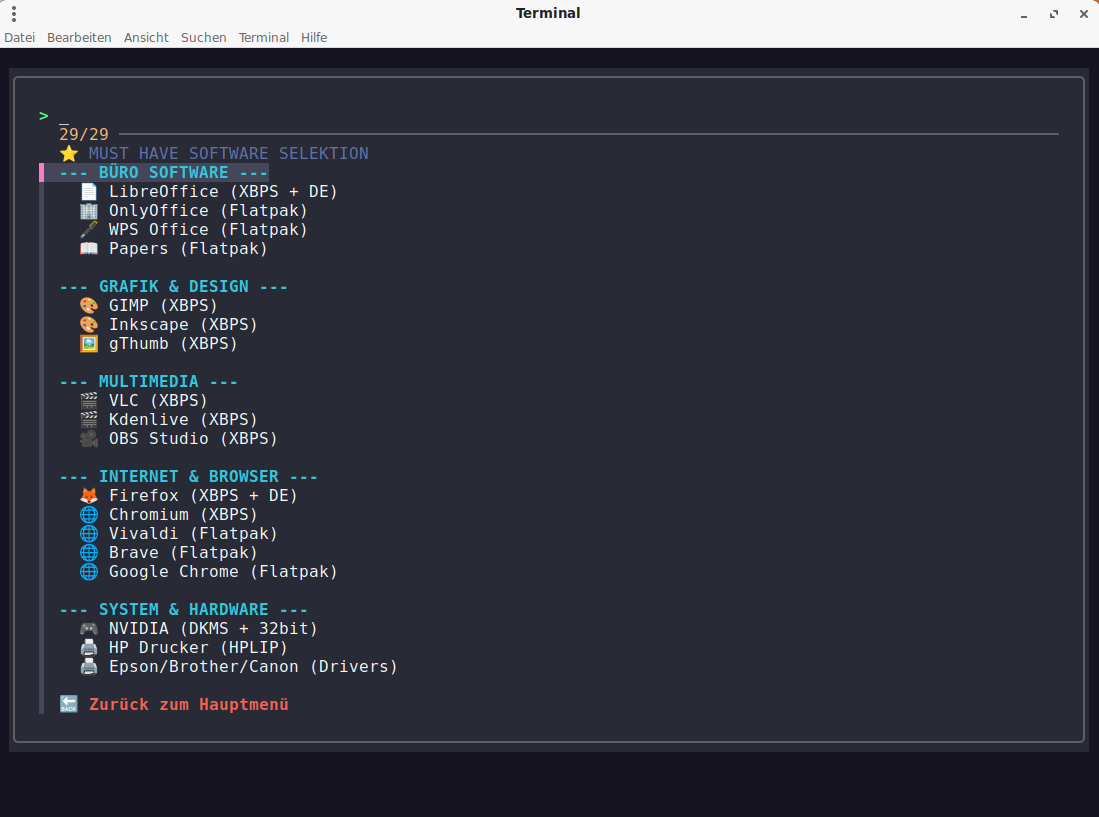1099x817 pixels.
Task: Select OnlyOffice (Flatpak) entry
Action: coord(208,210)
